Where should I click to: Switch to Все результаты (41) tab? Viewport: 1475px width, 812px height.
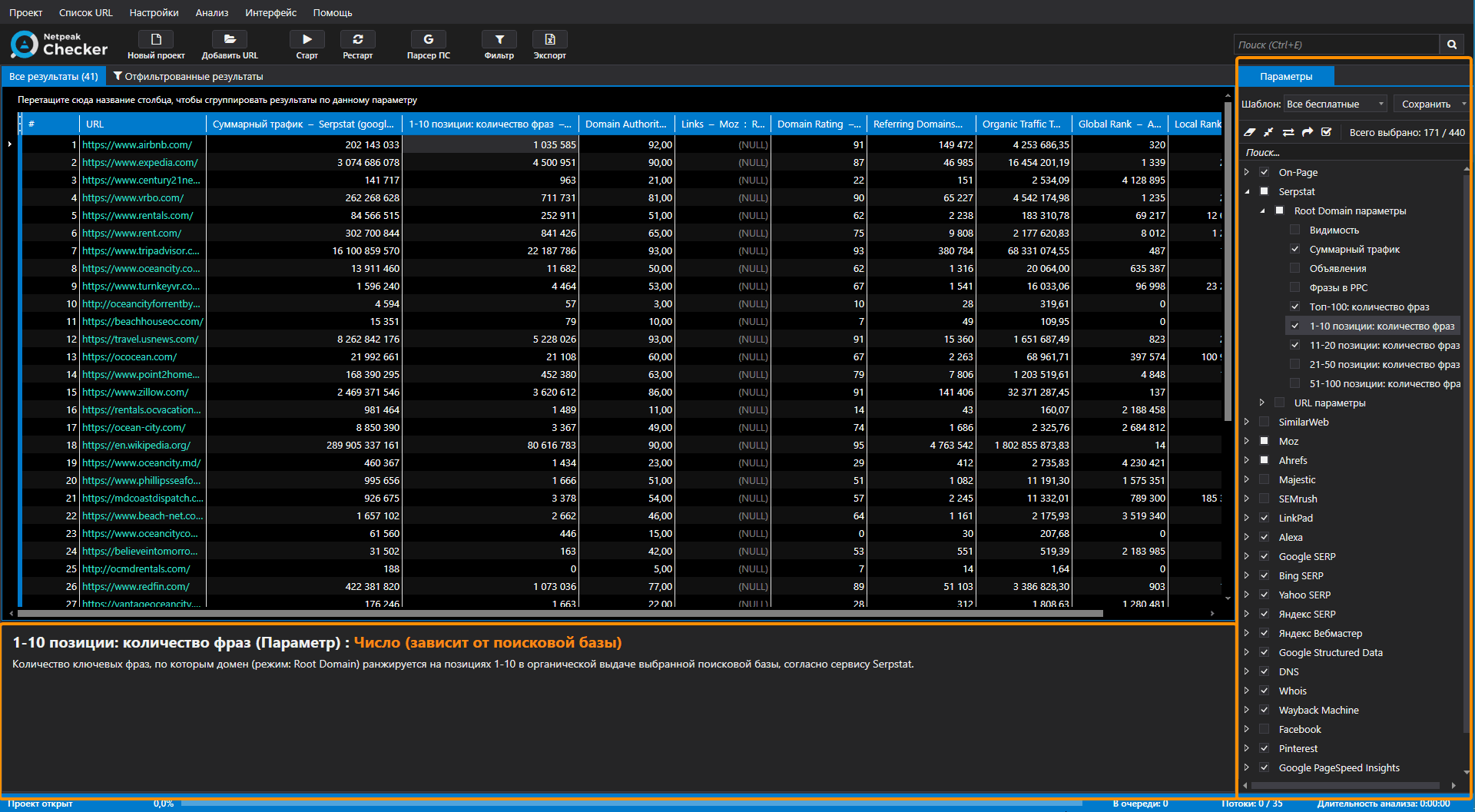click(54, 76)
